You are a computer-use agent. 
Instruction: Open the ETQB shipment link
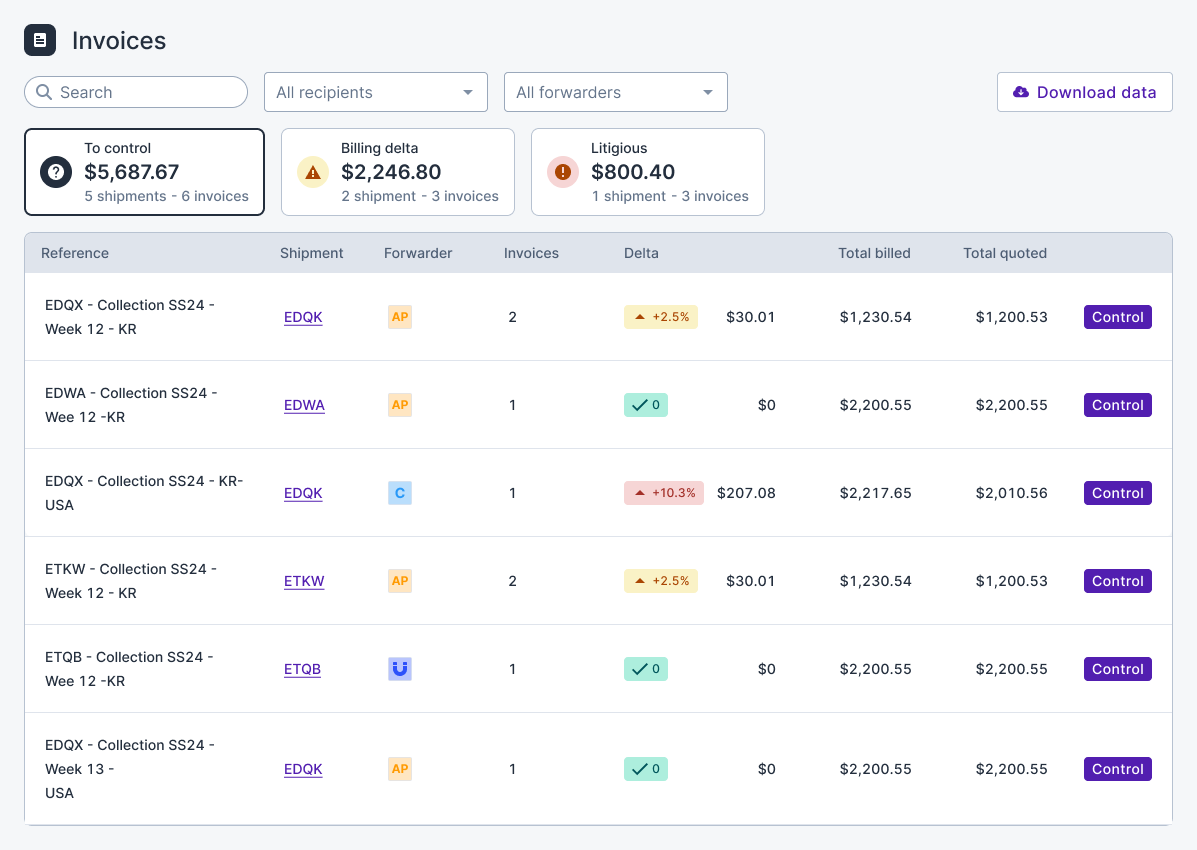[302, 669]
